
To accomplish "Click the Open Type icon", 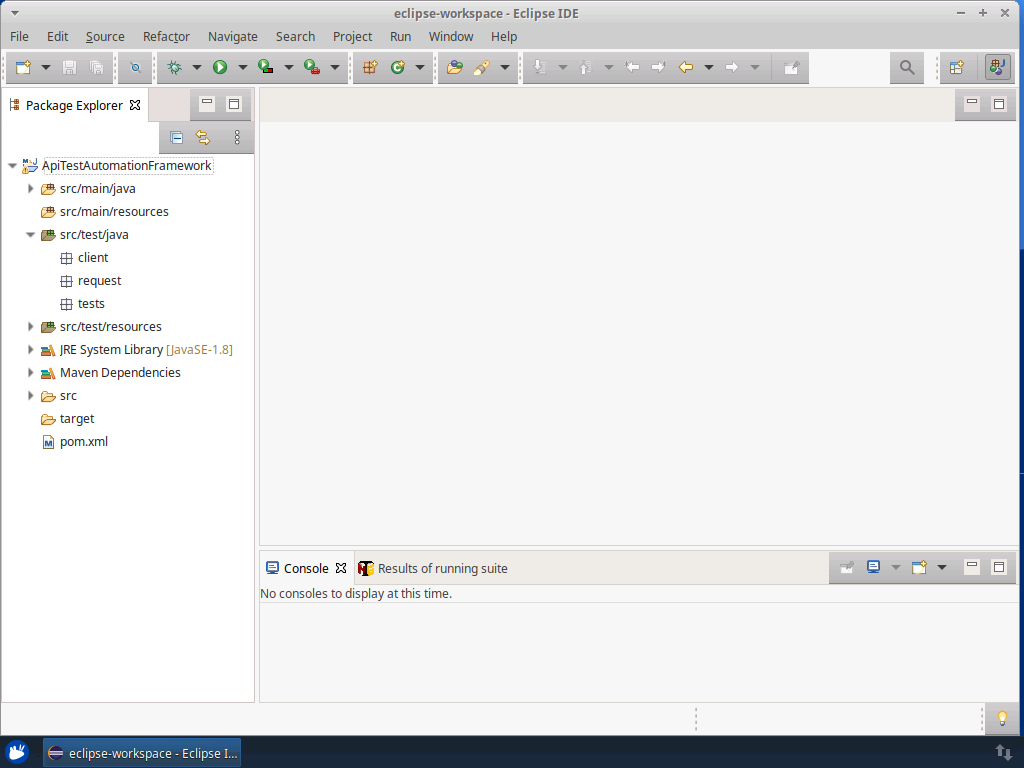I will pyautogui.click(x=455, y=67).
